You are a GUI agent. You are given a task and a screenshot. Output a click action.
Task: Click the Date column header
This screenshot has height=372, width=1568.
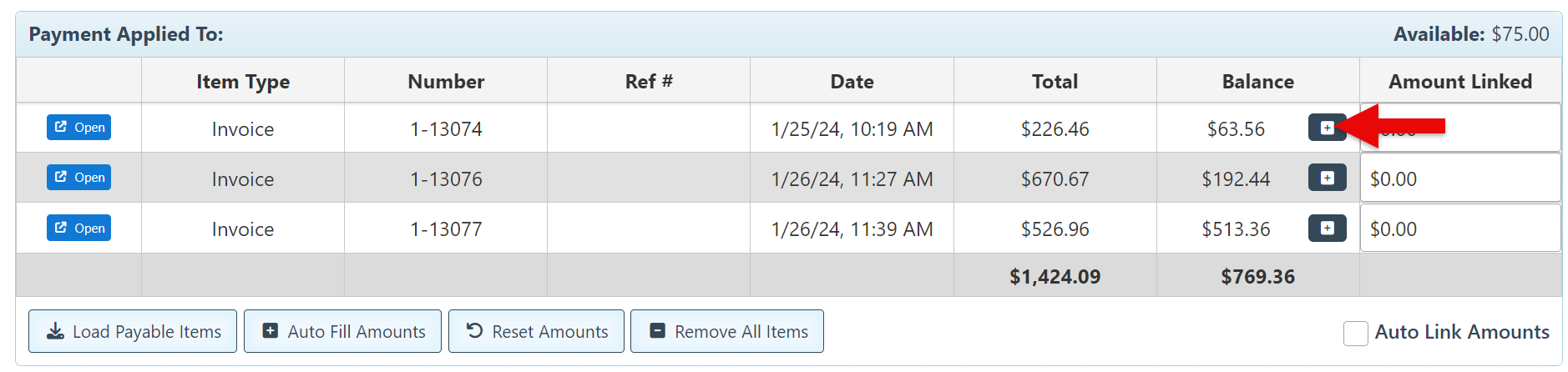coord(852,82)
